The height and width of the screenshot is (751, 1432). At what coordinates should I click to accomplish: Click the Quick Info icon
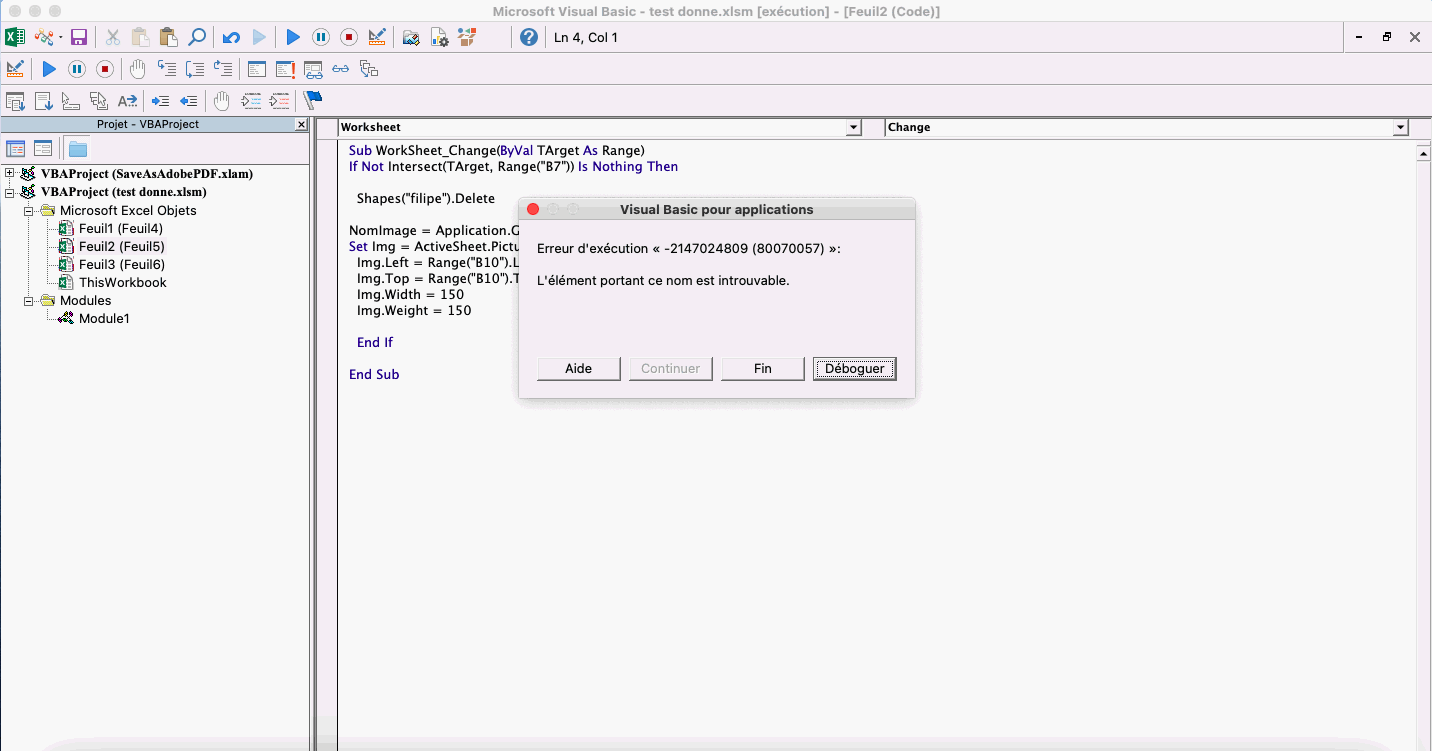pos(71,100)
